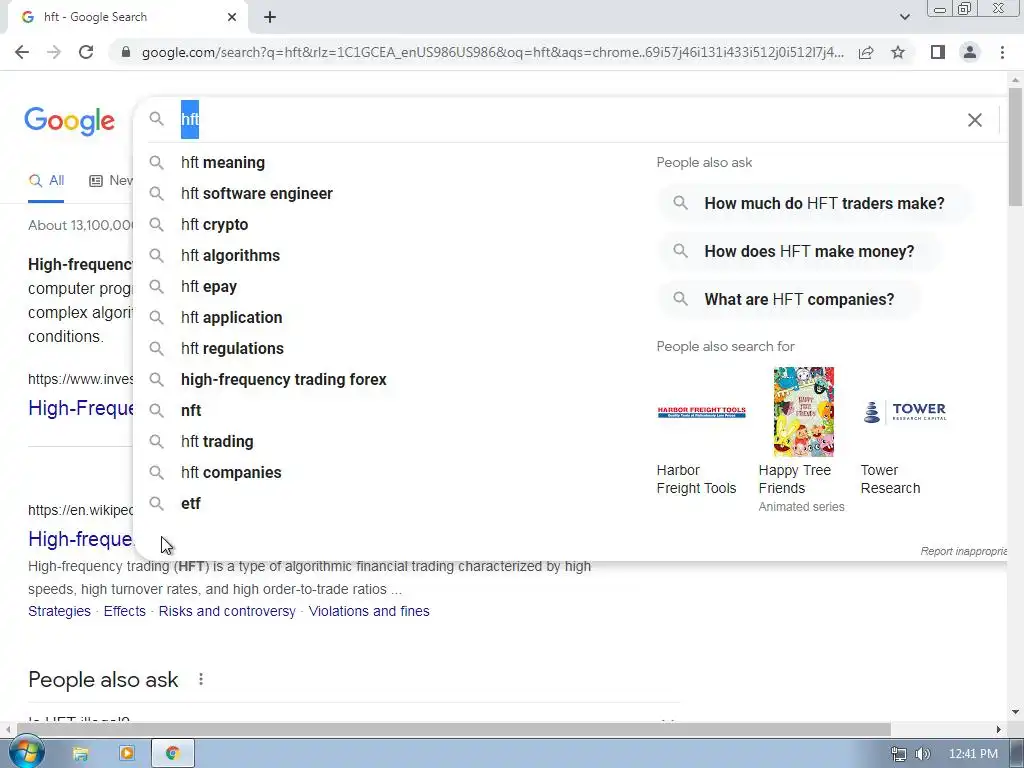Open People also ask options menu
1024x768 pixels.
201,679
